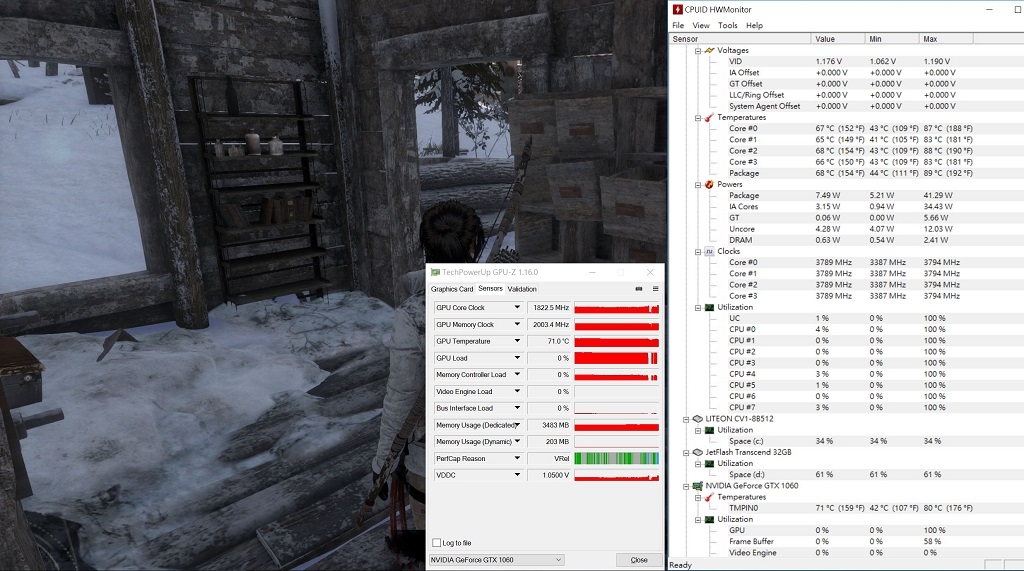Image resolution: width=1024 pixels, height=571 pixels.
Task: Collapse the LITEON CV1-88512 tree node
Action: pyautogui.click(x=686, y=419)
